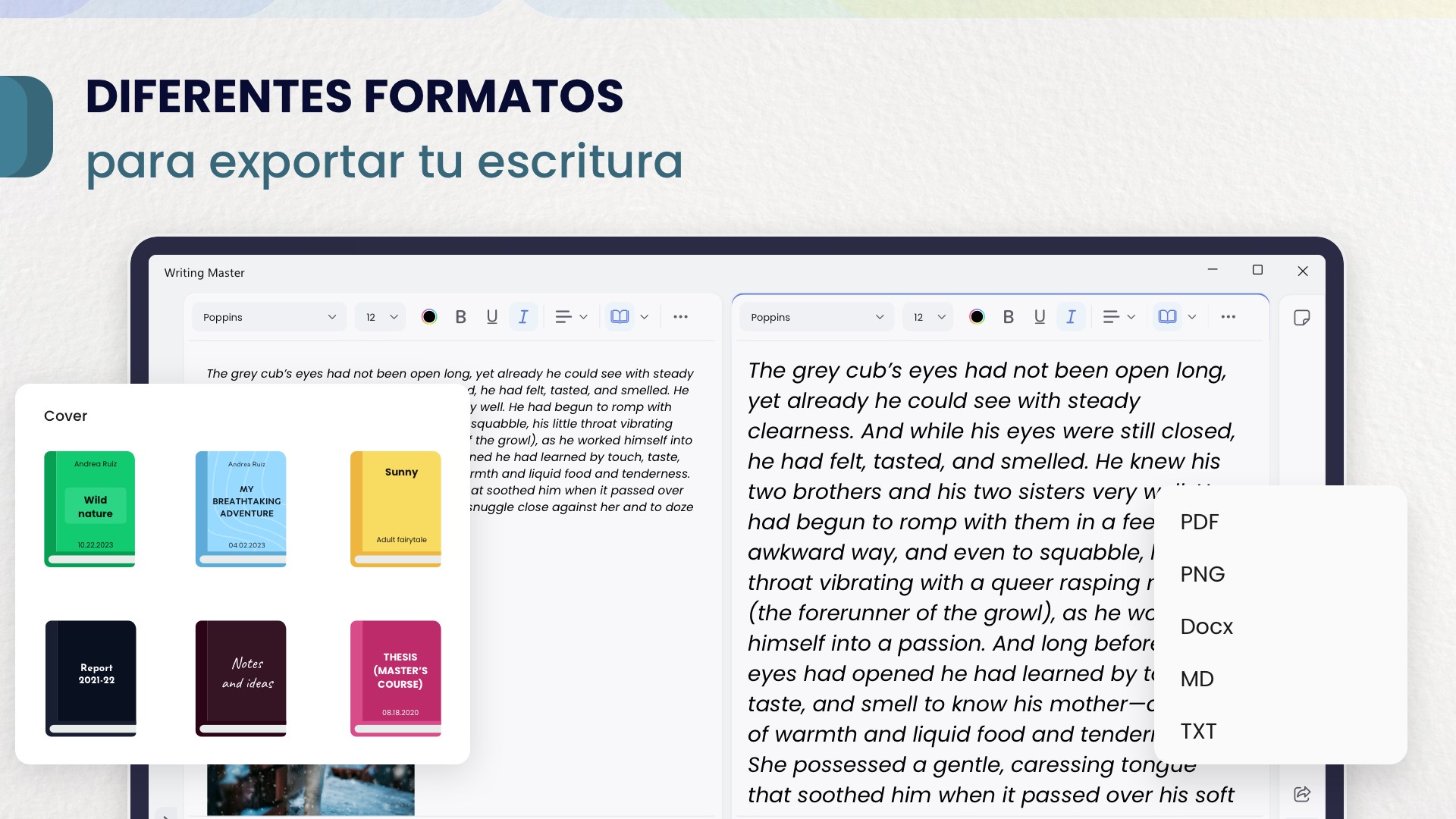This screenshot has width=1456, height=819.
Task: Choose Docx from the export menu
Action: pos(1206,626)
